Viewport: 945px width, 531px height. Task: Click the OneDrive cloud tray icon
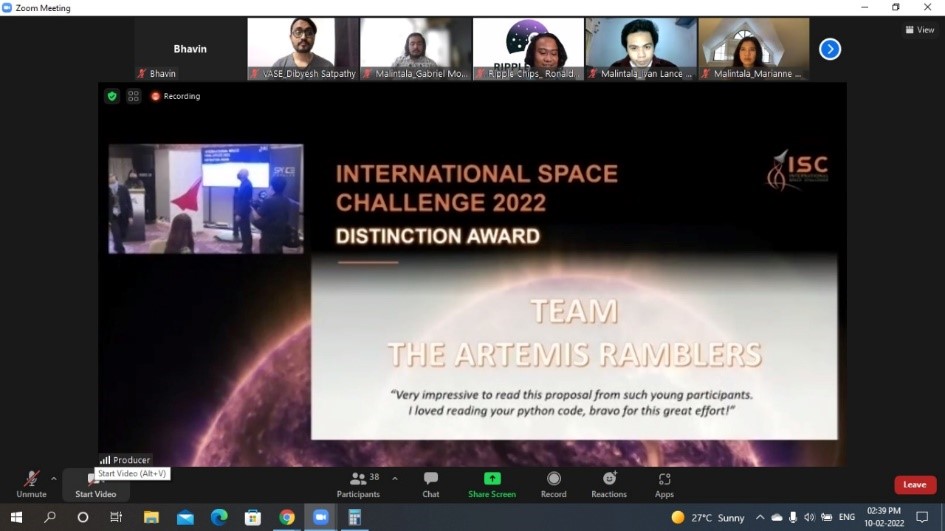pyautogui.click(x=777, y=517)
